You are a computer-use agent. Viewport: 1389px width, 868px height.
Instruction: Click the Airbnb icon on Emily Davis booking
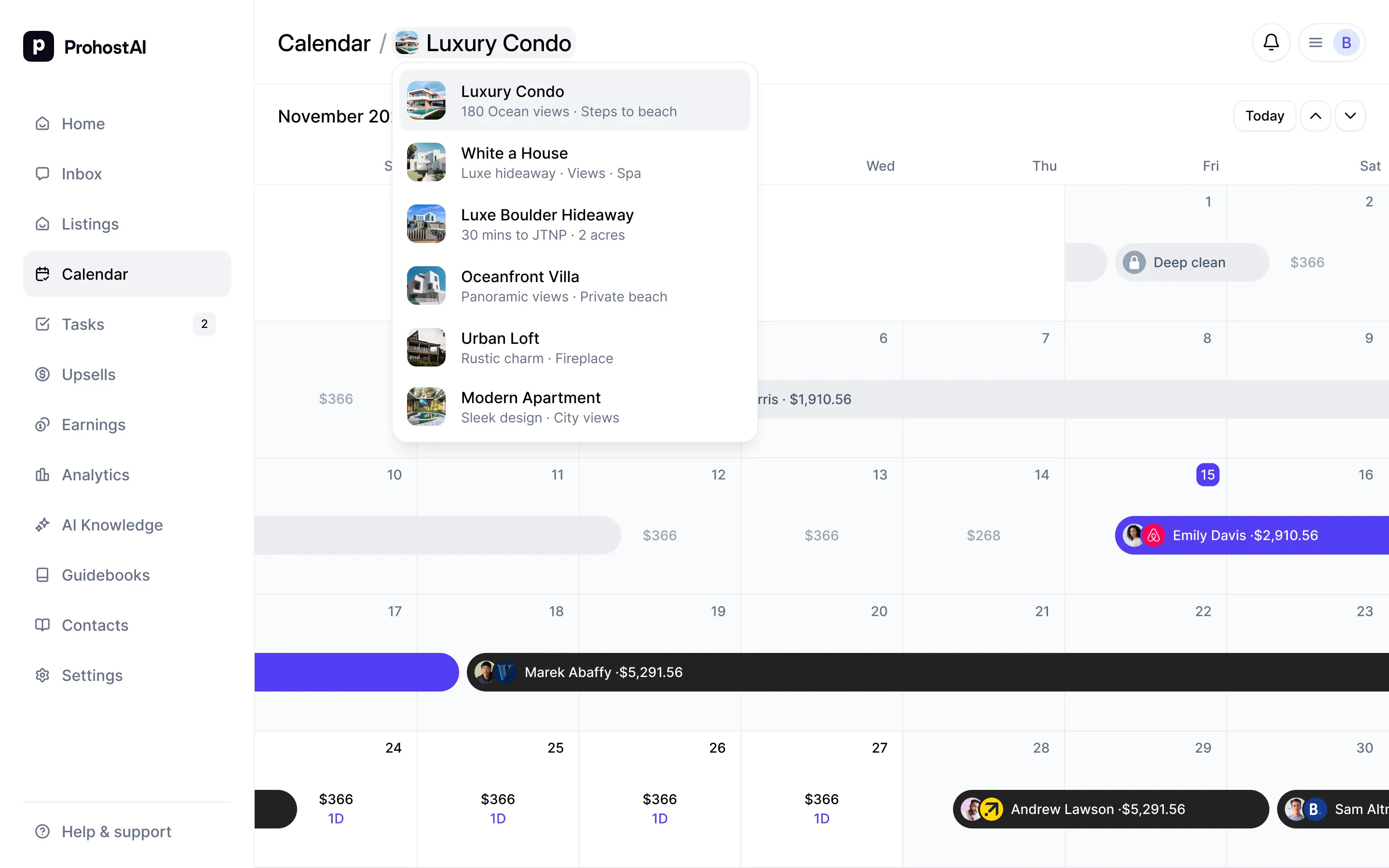(1154, 535)
